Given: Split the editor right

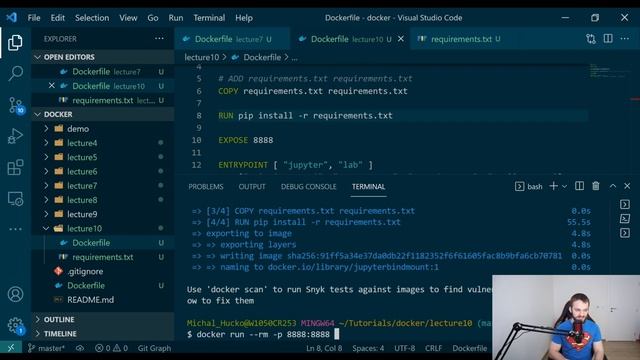Looking at the screenshot, I should click(608, 38).
